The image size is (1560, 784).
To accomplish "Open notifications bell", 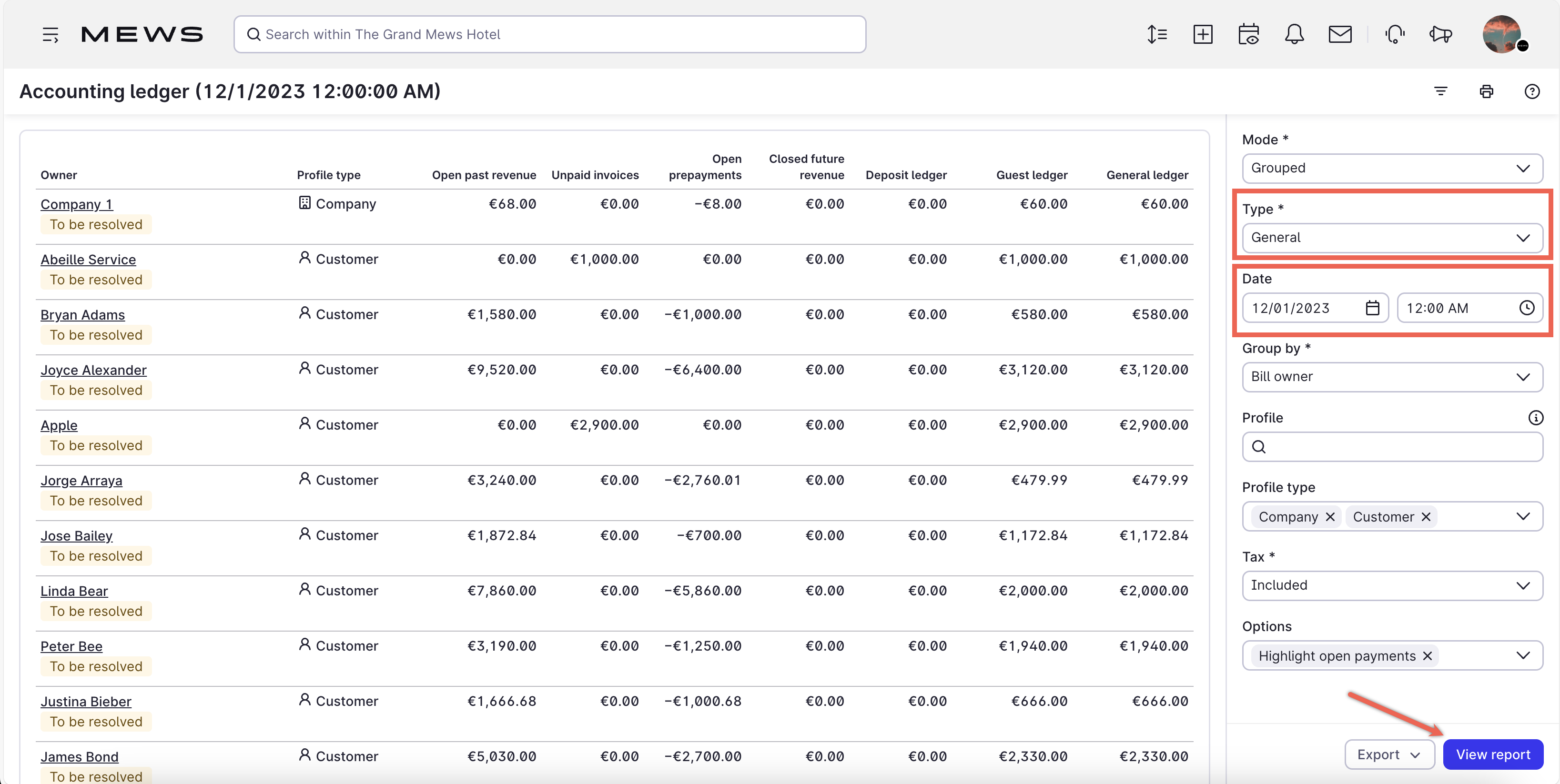I will point(1294,34).
